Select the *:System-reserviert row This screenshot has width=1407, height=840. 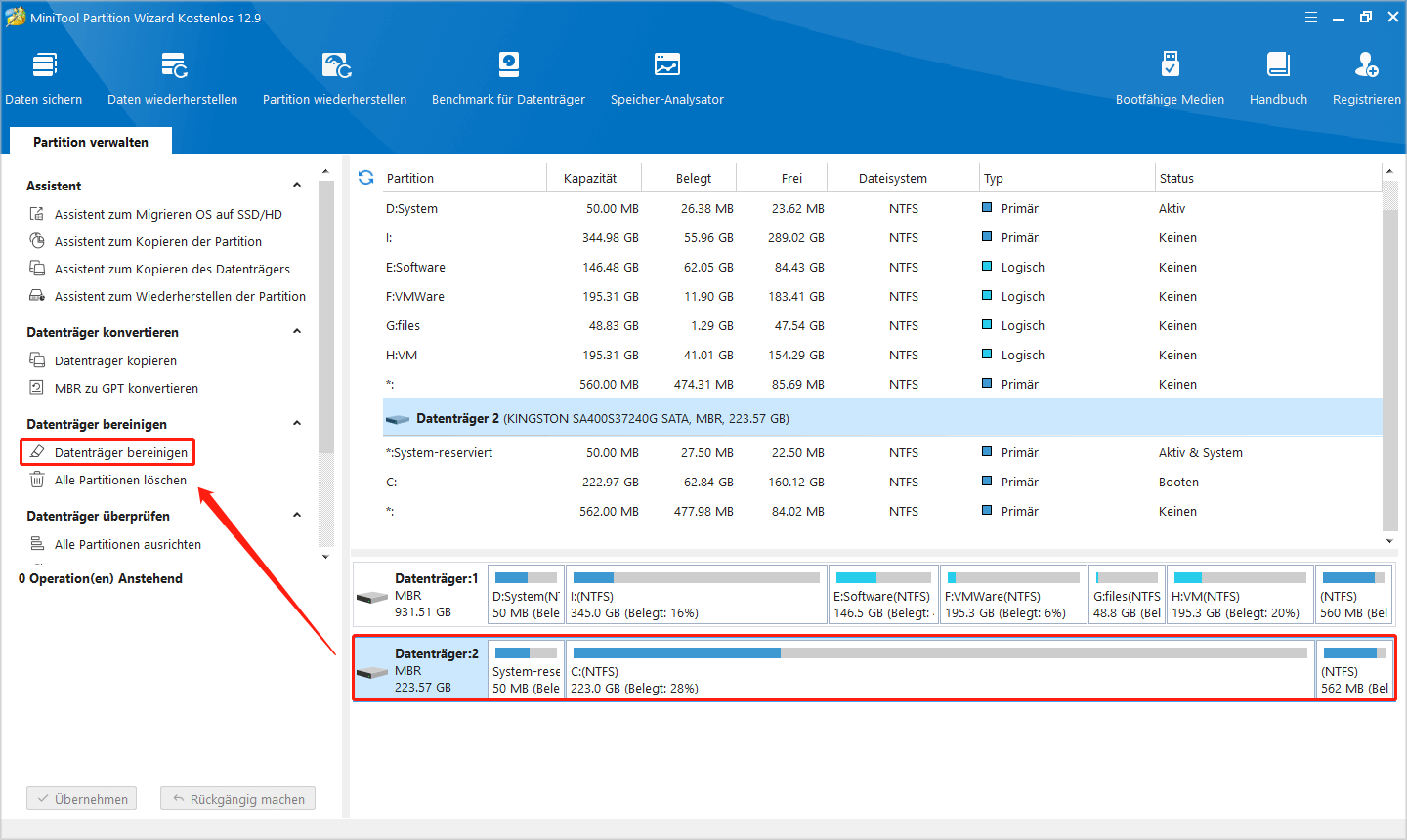882,452
